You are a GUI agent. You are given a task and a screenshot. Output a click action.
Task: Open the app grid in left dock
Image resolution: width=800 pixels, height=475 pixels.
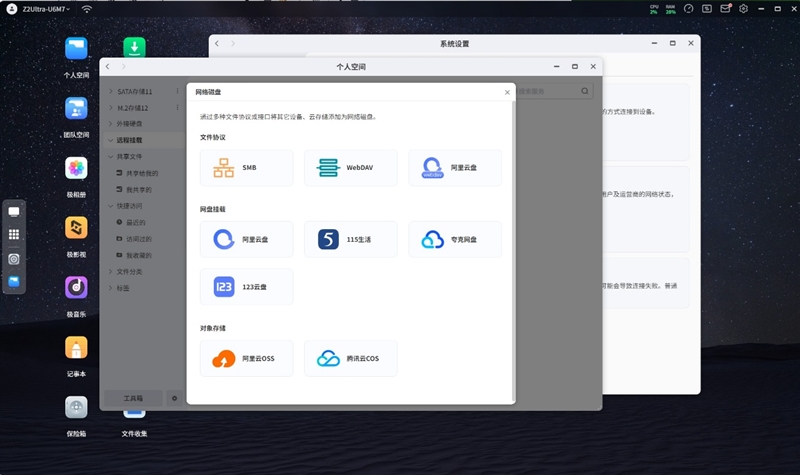pyautogui.click(x=14, y=234)
